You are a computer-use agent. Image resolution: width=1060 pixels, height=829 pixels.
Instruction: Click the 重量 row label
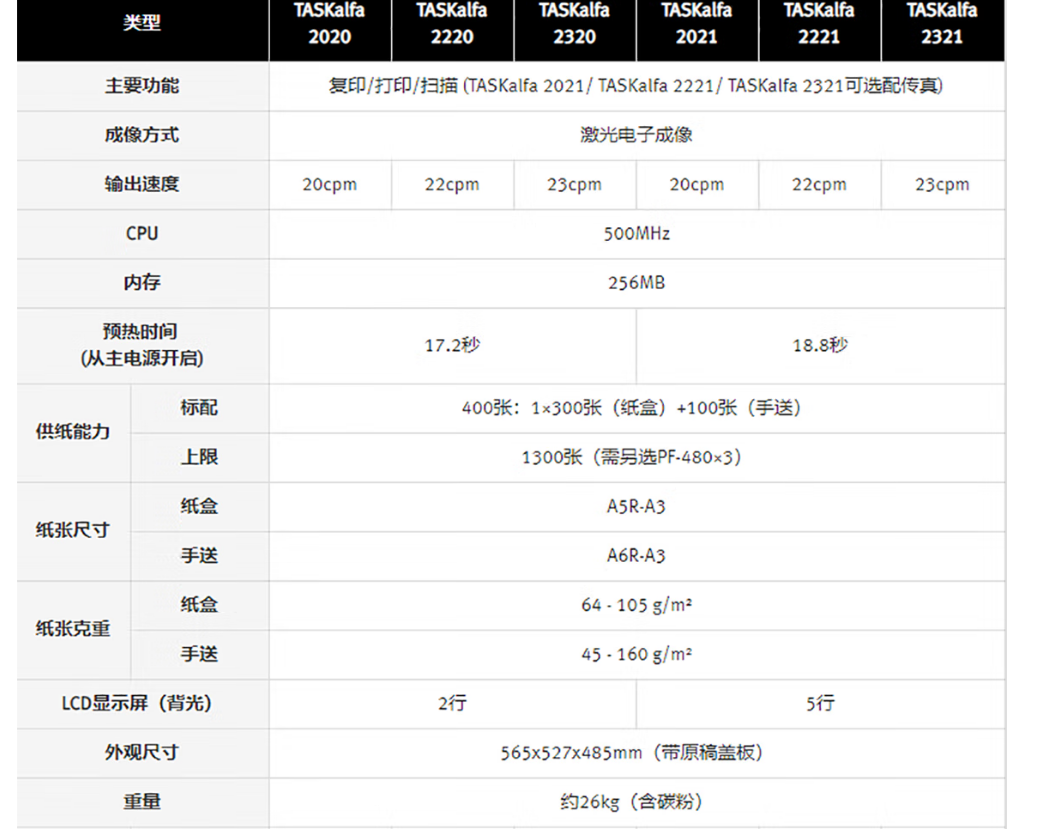tap(142, 802)
